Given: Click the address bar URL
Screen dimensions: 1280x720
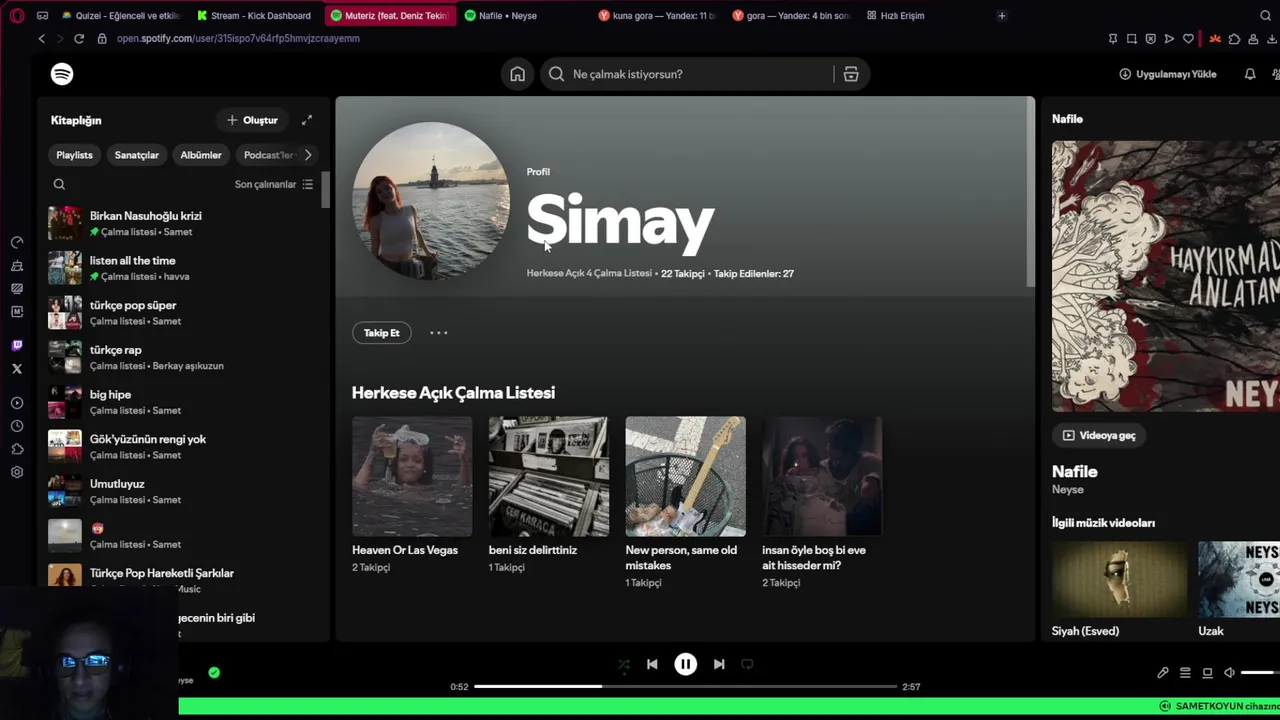Looking at the screenshot, I should [238, 38].
